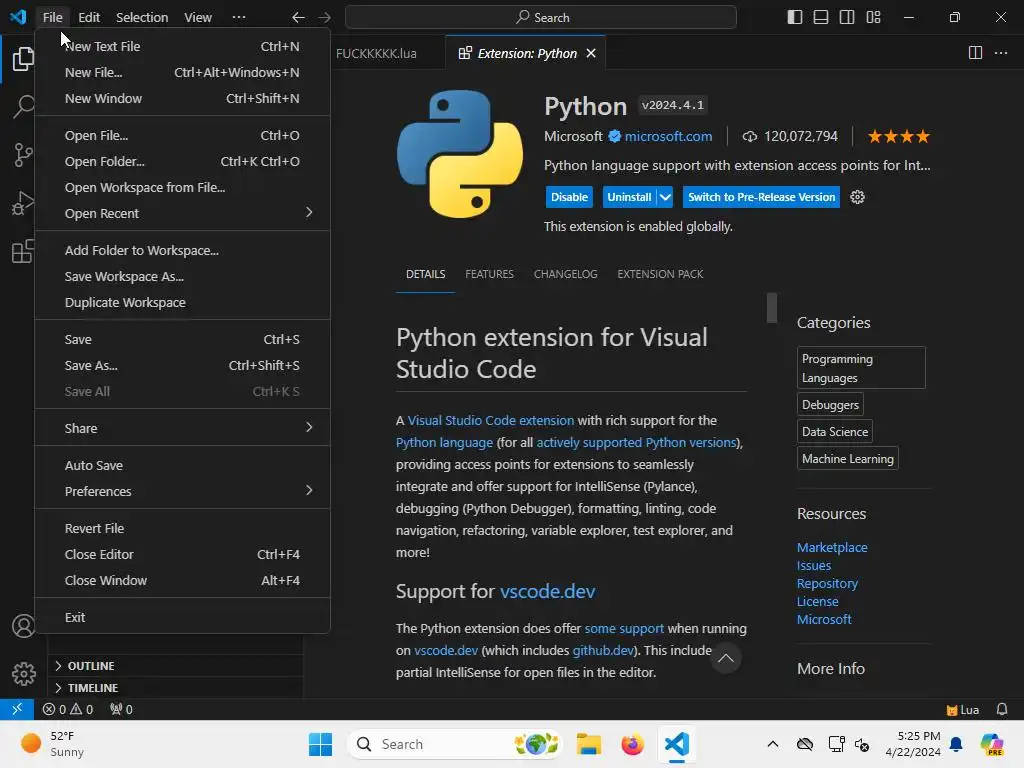1024x768 pixels.
Task: Open the Edit menu
Action: tap(89, 17)
